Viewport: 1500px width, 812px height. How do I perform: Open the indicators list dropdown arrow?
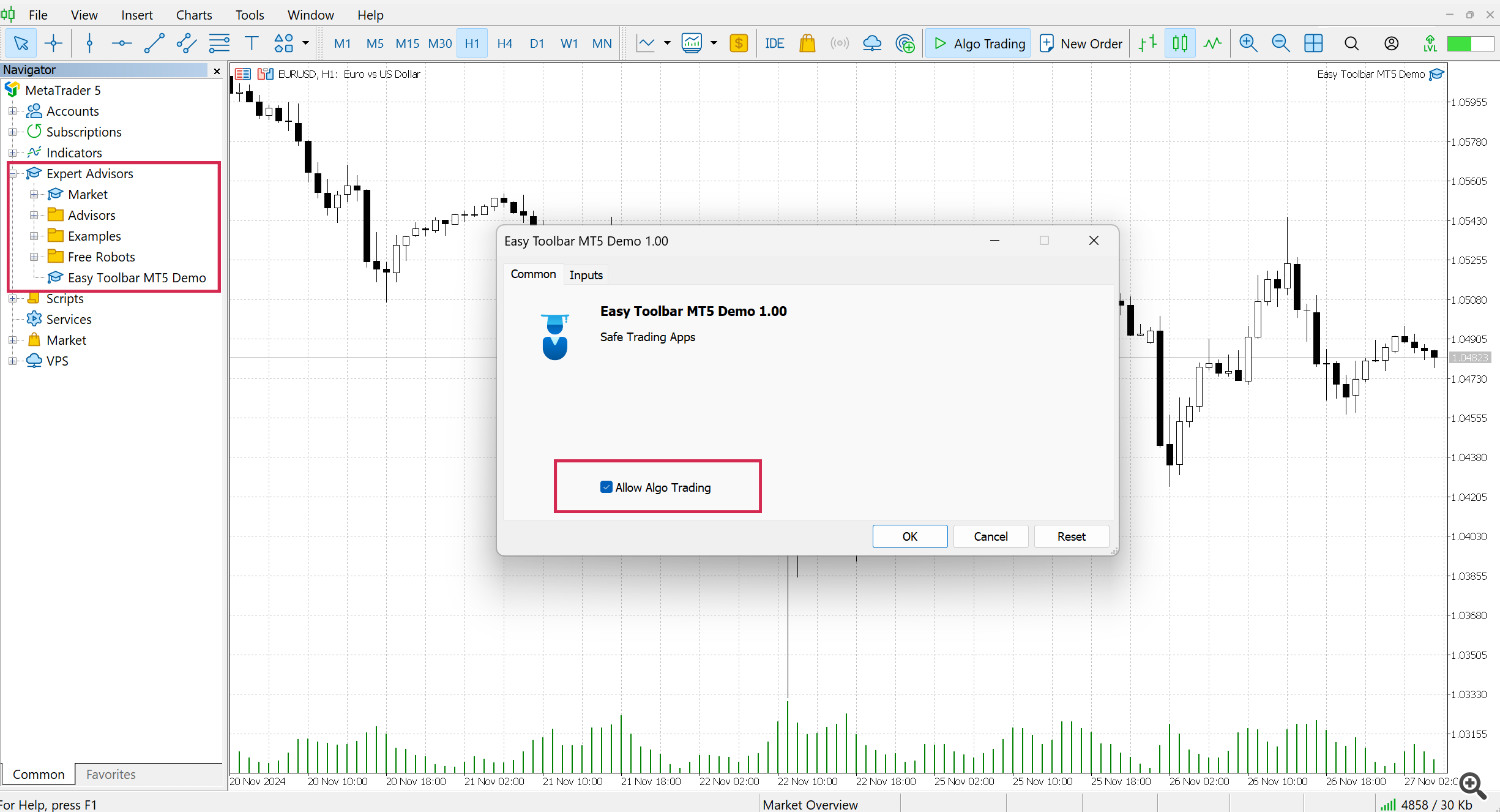pos(713,43)
